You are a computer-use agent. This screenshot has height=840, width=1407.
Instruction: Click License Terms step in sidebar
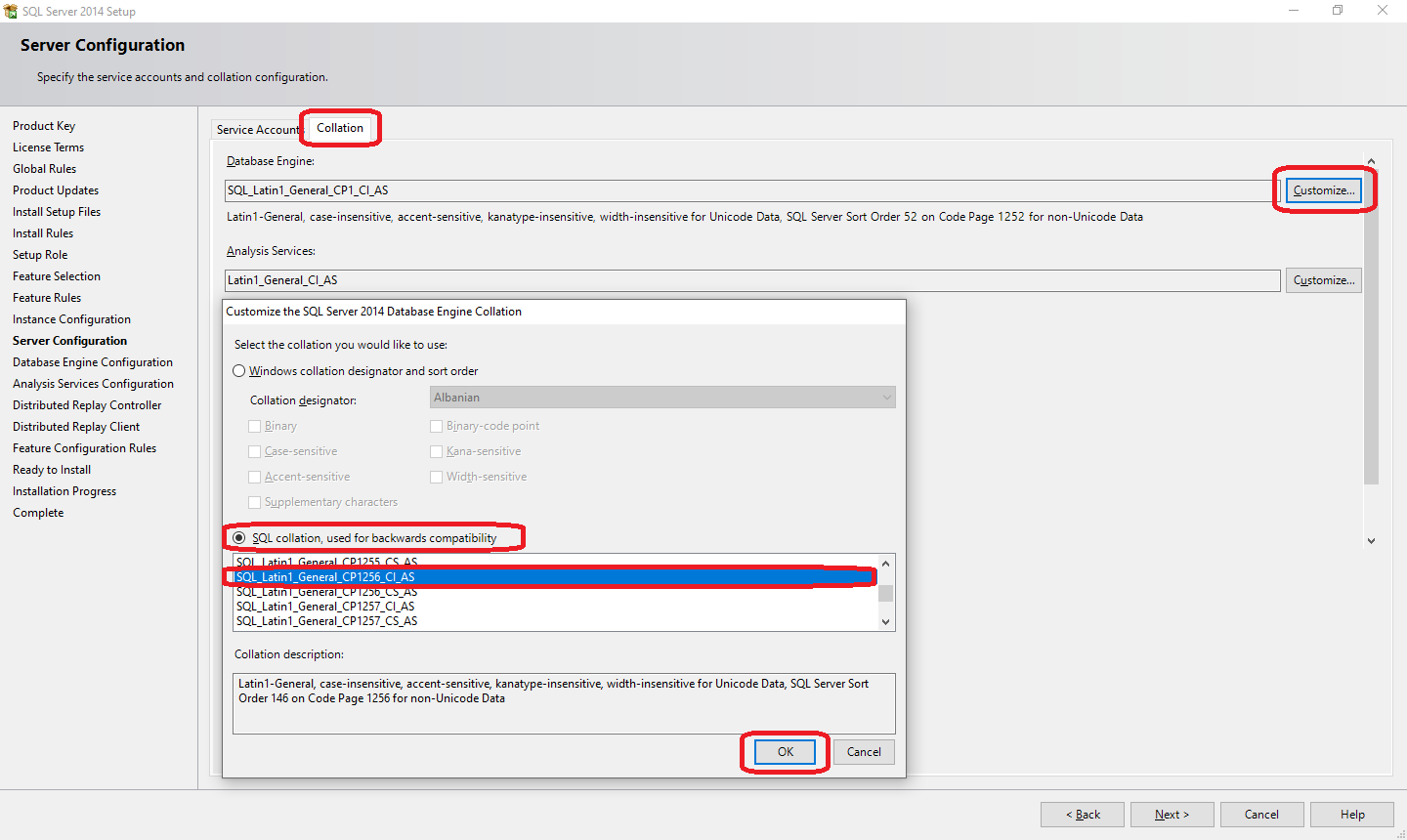48,147
